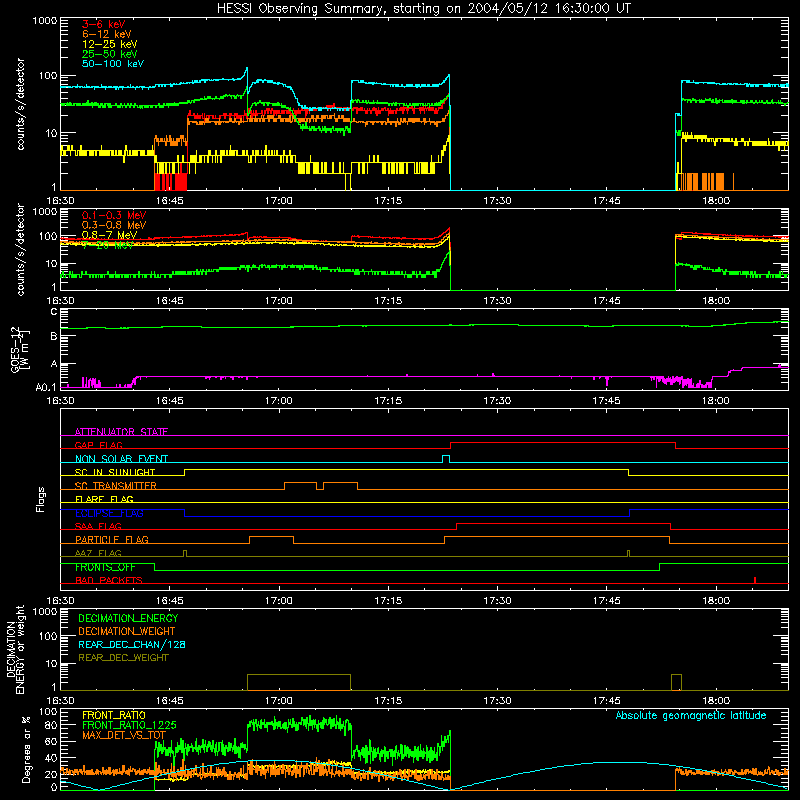Image resolution: width=800 pixels, height=800 pixels.
Task: Click the GOES-12 axis title
Action: pyautogui.click(x=19, y=349)
